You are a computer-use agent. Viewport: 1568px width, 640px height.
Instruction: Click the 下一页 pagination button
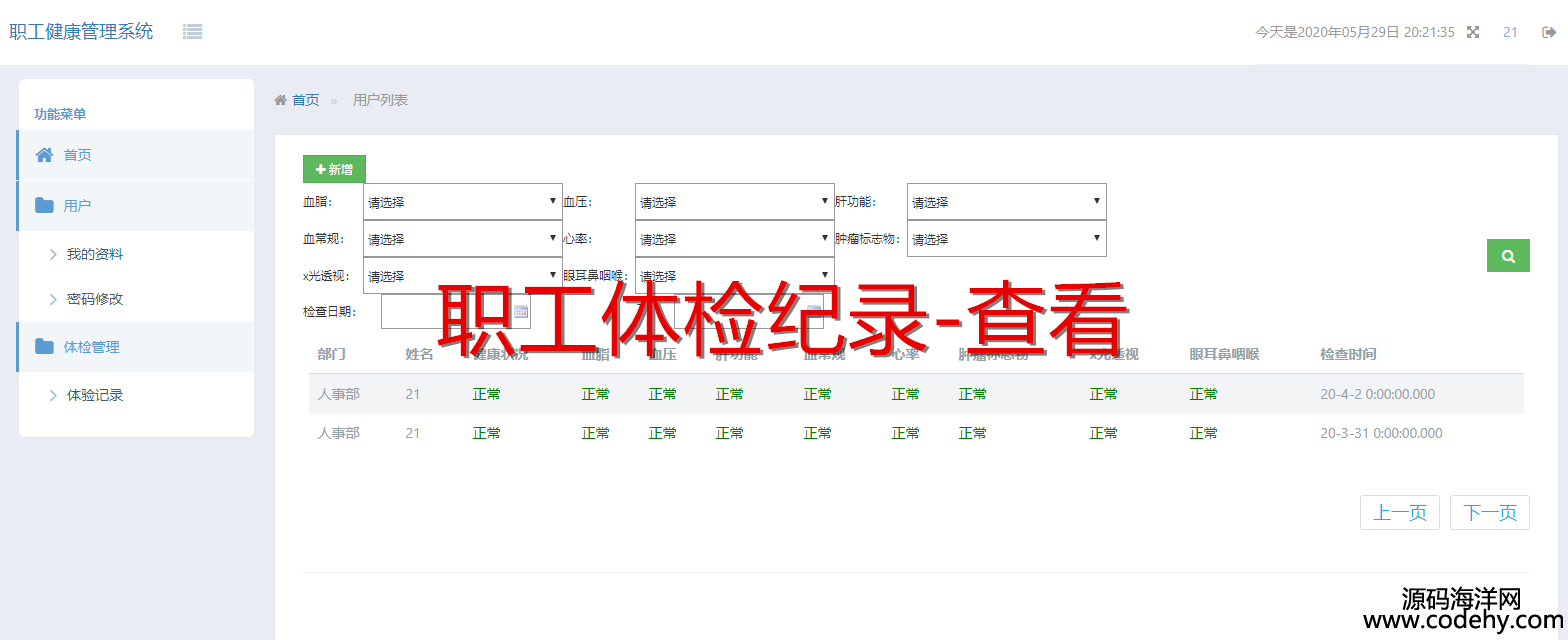(x=1489, y=513)
